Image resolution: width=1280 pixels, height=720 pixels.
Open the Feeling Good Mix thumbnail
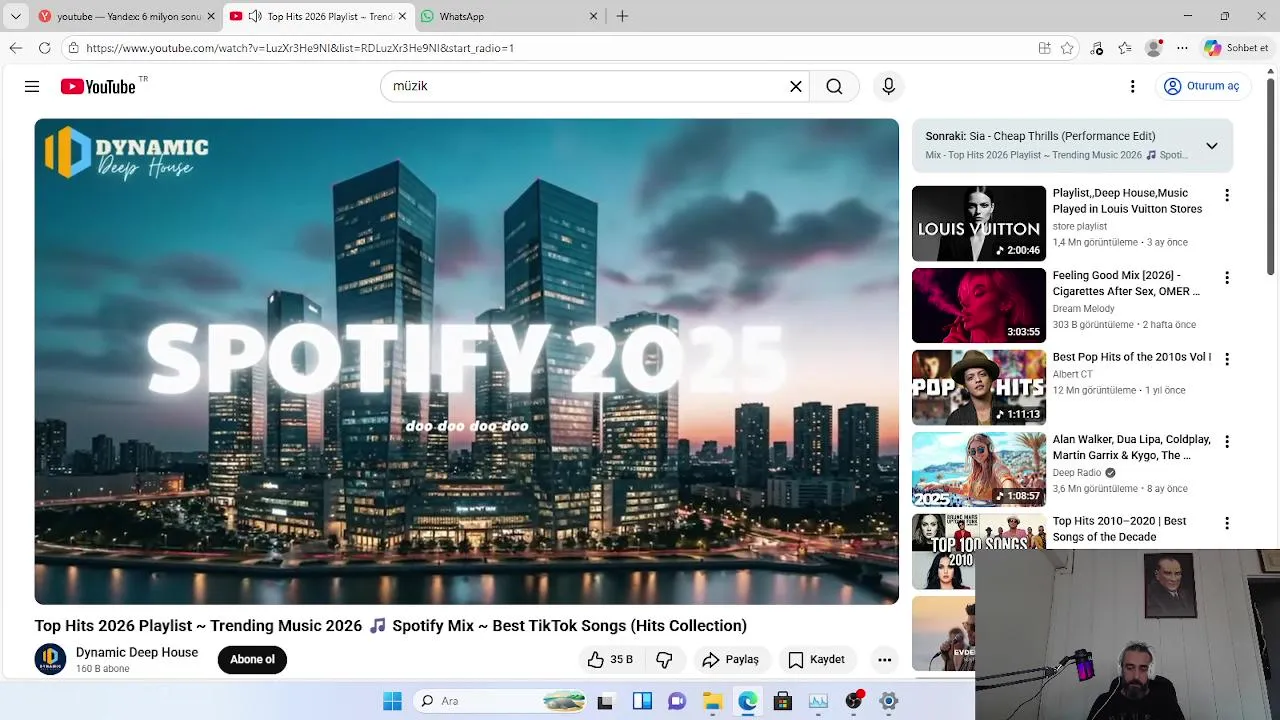[978, 305]
